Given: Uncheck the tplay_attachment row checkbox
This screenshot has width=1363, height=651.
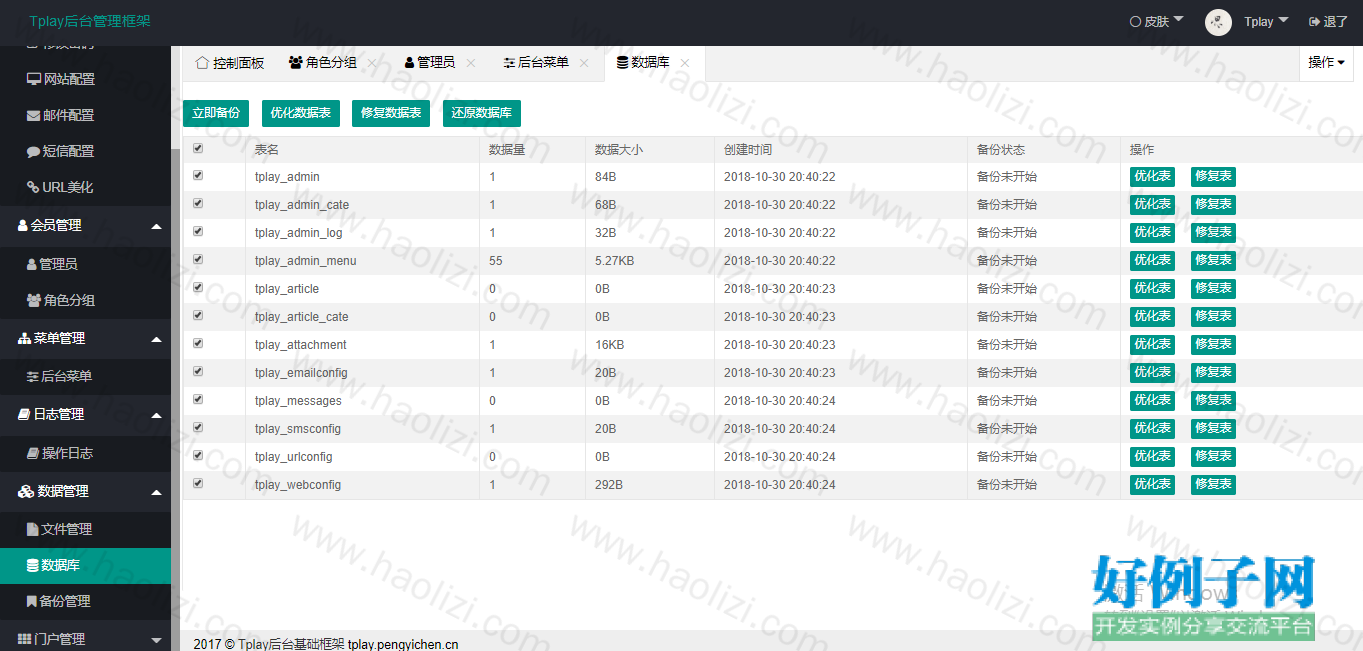Looking at the screenshot, I should pos(198,343).
